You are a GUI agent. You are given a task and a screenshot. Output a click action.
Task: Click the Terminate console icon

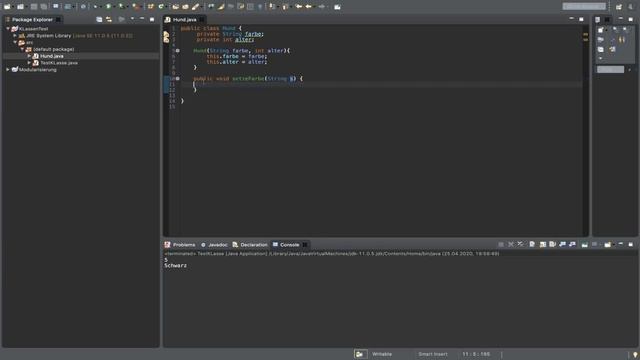coord(501,244)
